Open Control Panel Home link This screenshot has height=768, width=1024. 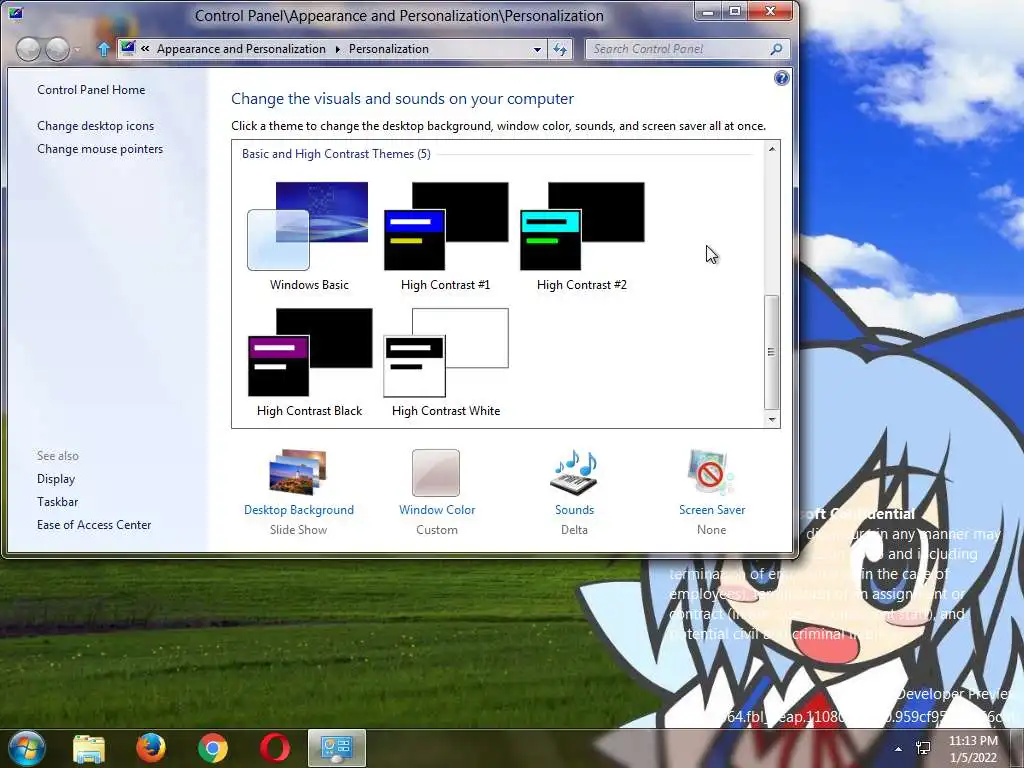[x=91, y=90]
